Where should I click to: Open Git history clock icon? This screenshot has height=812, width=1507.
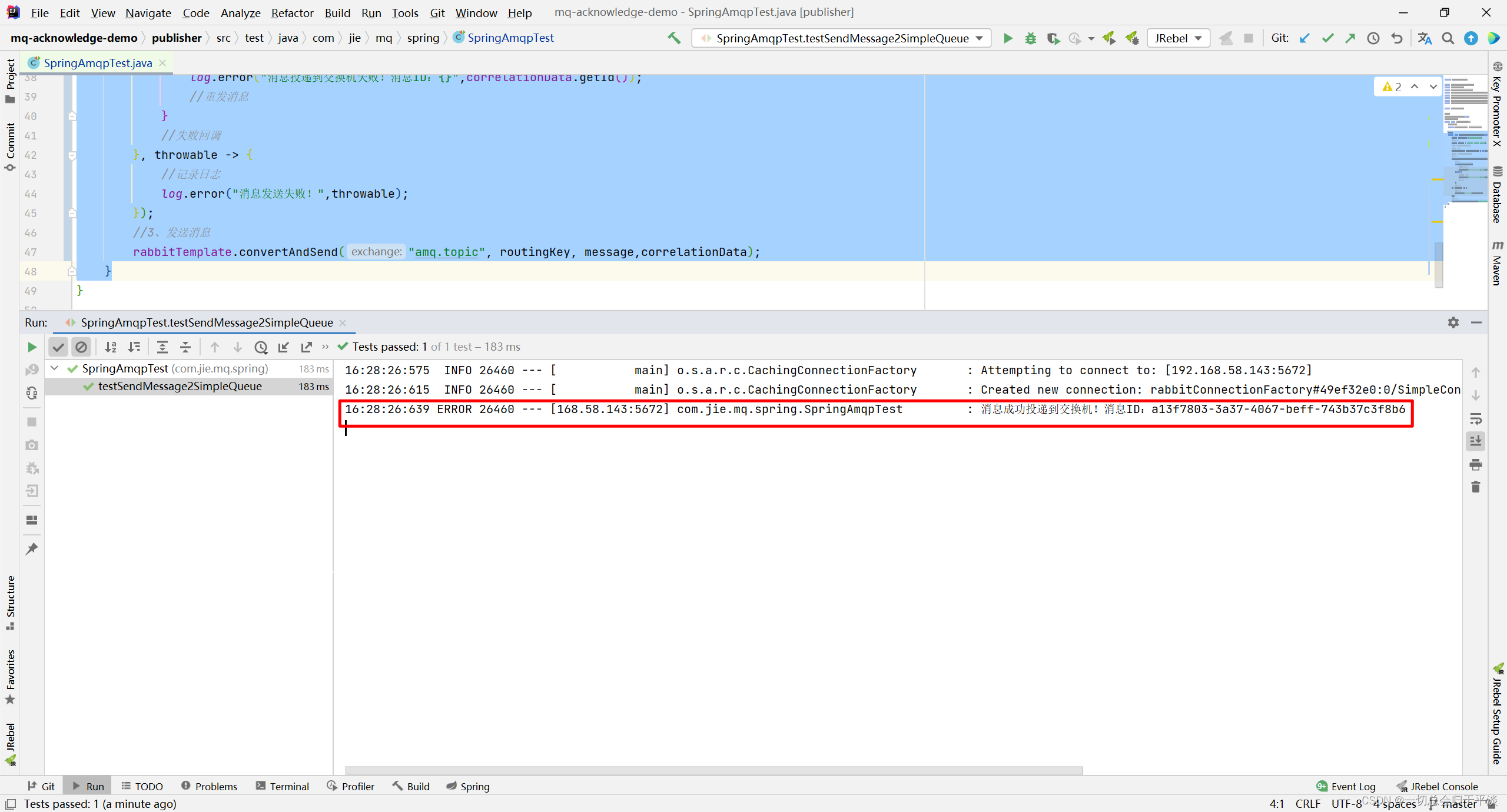1373,38
